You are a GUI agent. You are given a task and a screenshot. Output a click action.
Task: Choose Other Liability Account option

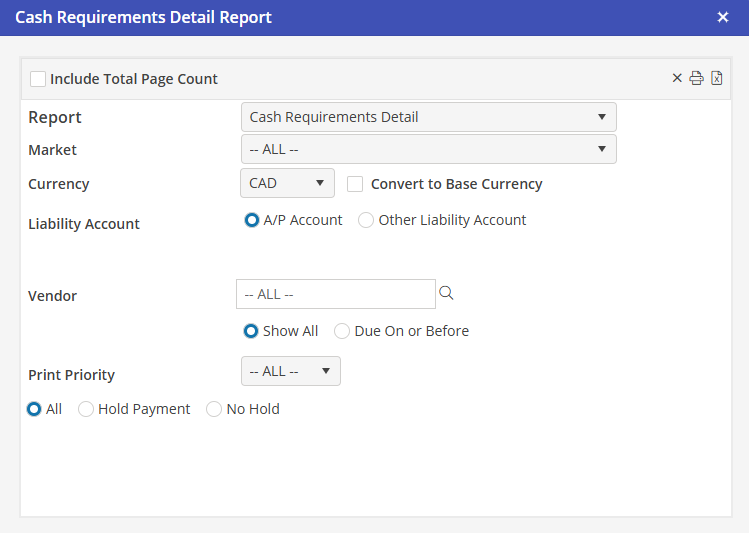tap(366, 220)
